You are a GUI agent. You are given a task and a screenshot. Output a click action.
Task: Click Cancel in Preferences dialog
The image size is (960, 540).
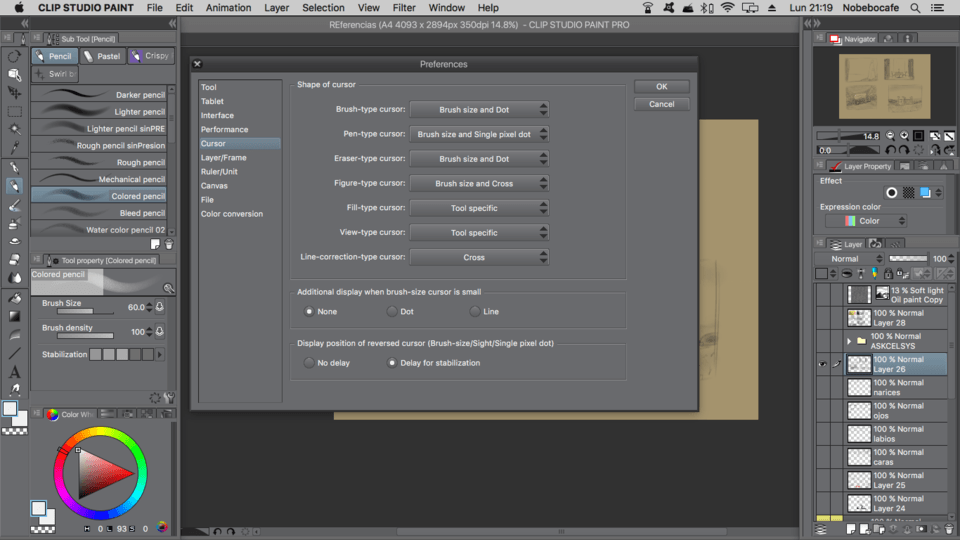pos(662,104)
